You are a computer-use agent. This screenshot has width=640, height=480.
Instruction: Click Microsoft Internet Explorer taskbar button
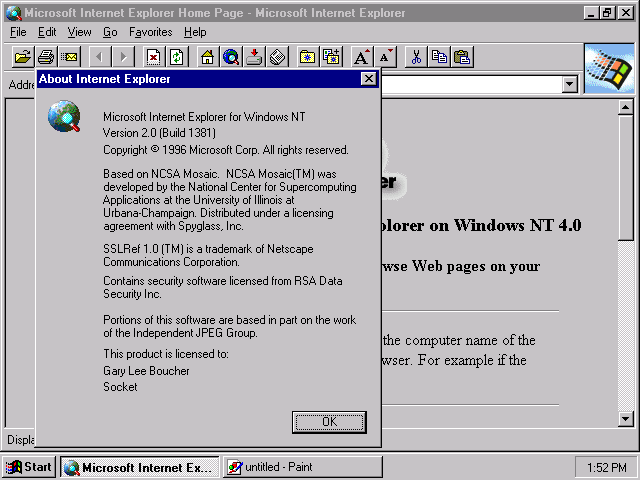[140, 467]
